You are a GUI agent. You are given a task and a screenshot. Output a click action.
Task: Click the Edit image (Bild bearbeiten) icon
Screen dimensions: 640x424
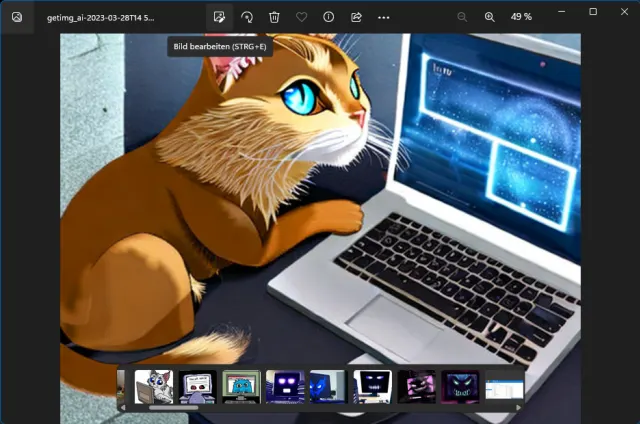tap(219, 17)
